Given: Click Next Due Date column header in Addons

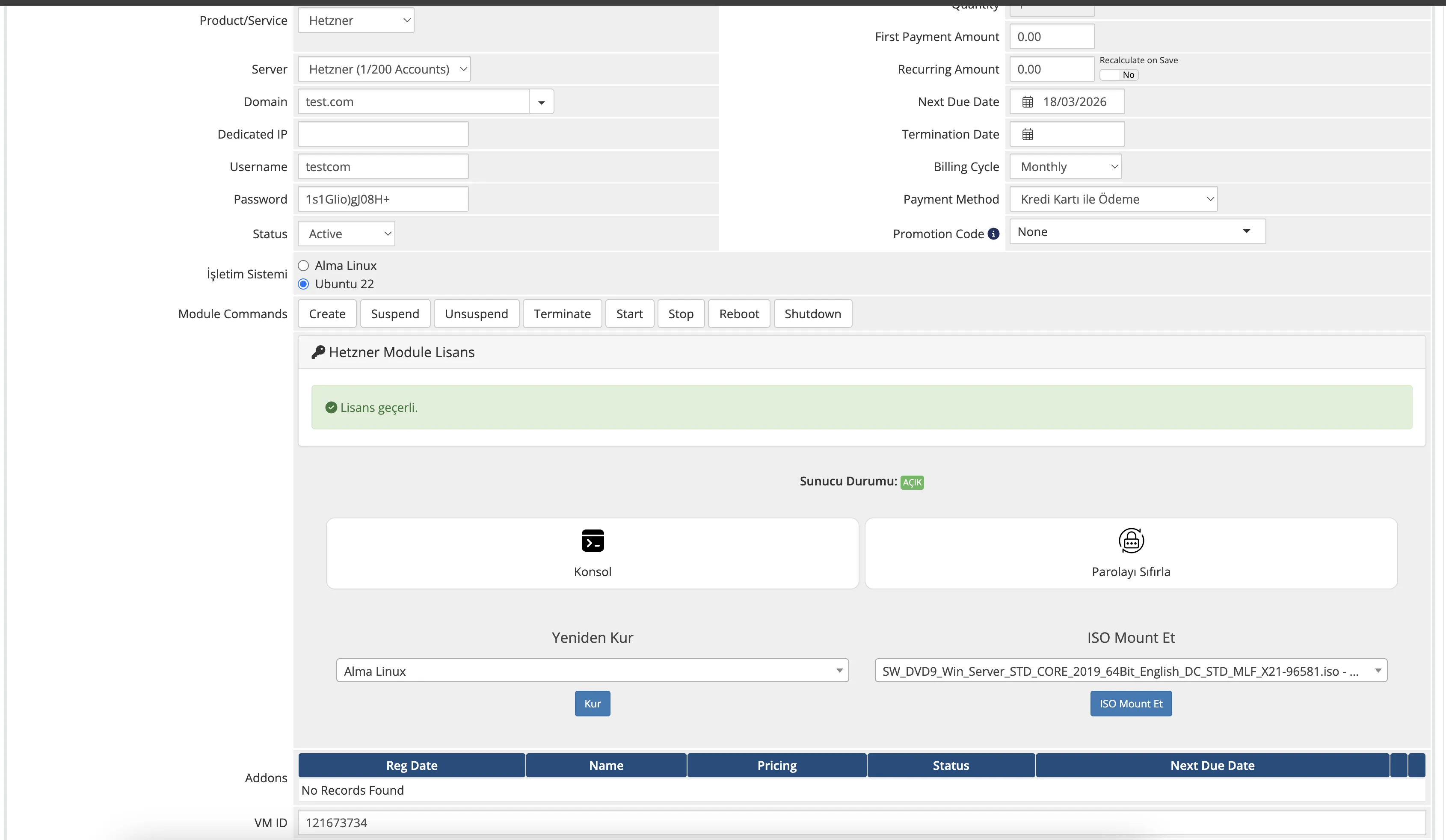Looking at the screenshot, I should tap(1212, 766).
